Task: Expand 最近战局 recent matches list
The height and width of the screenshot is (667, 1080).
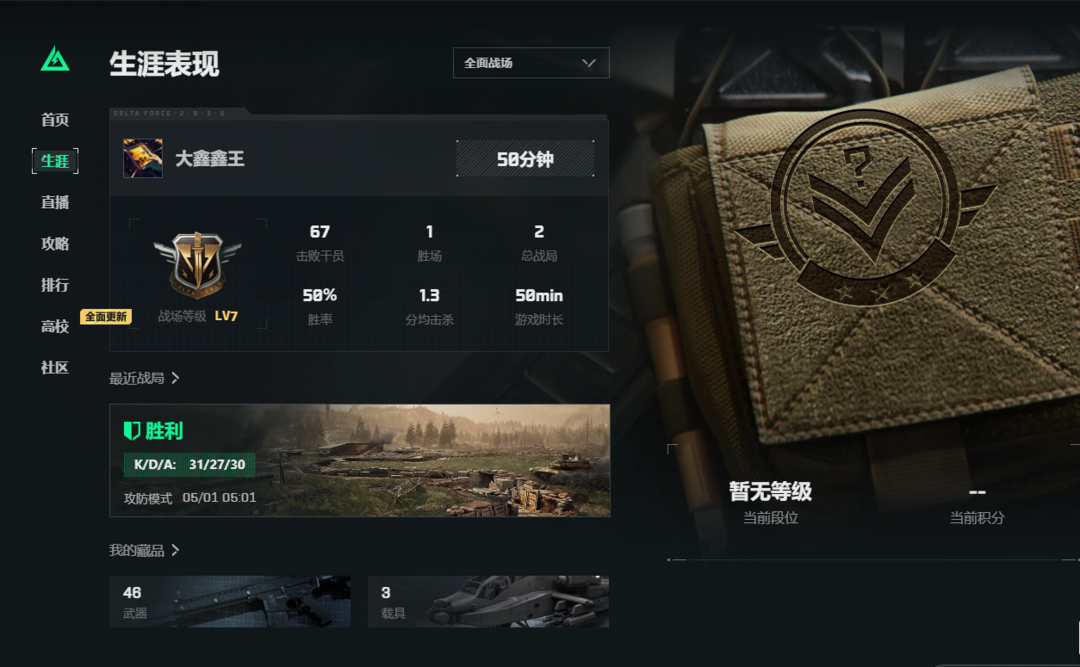Action: [145, 378]
